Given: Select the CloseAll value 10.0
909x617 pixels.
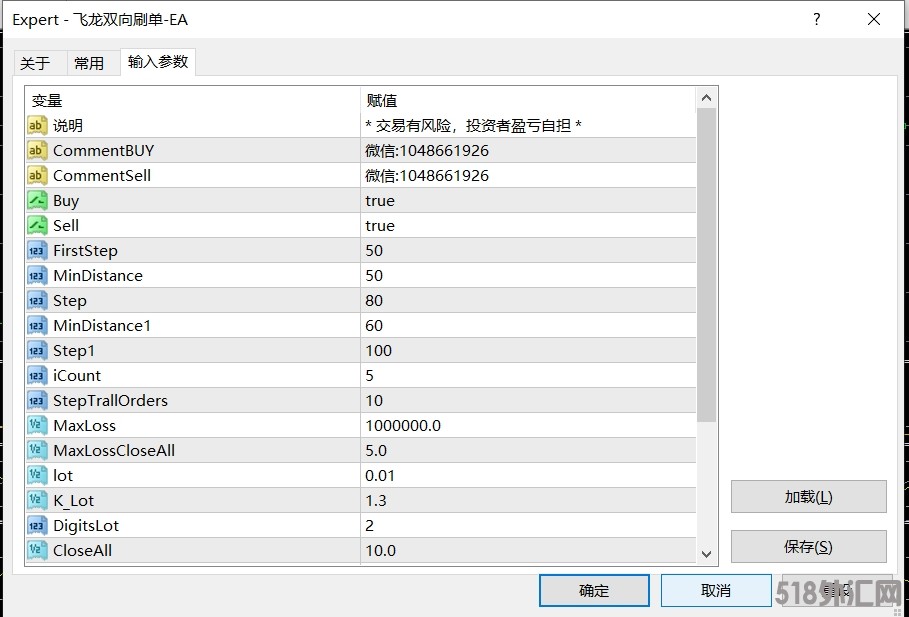Looking at the screenshot, I should [528, 550].
